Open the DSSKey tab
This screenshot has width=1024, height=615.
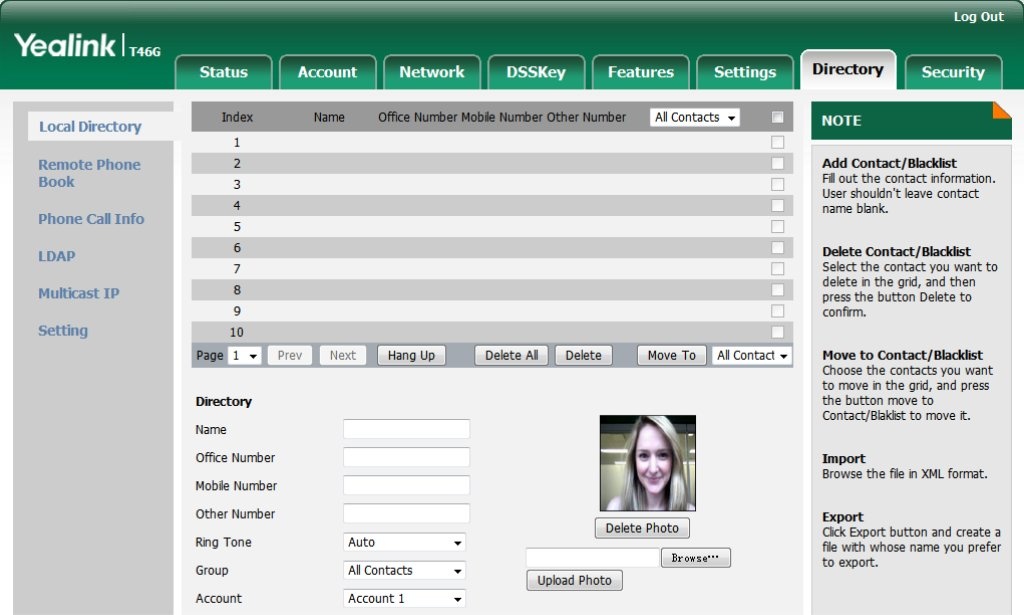(x=535, y=72)
